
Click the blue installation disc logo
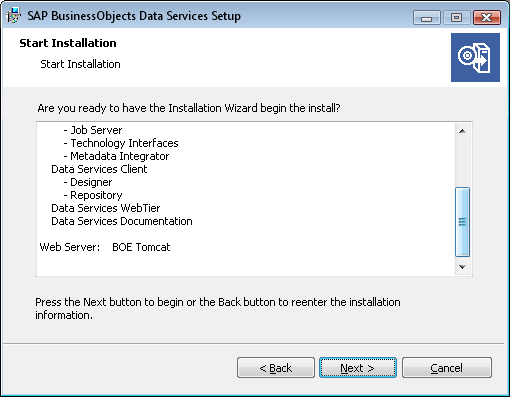pos(475,57)
